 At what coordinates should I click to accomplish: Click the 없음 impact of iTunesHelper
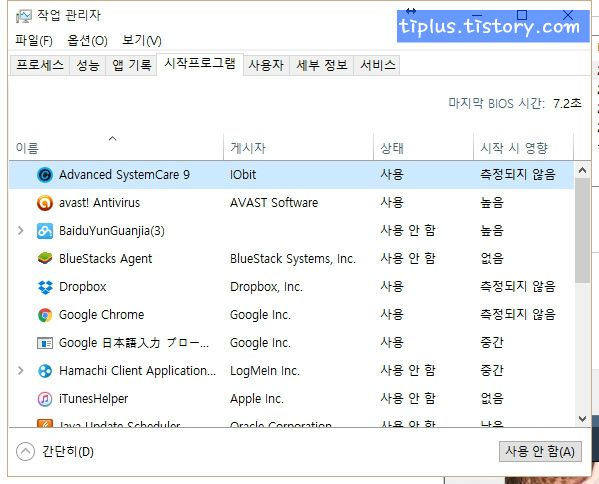(492, 399)
